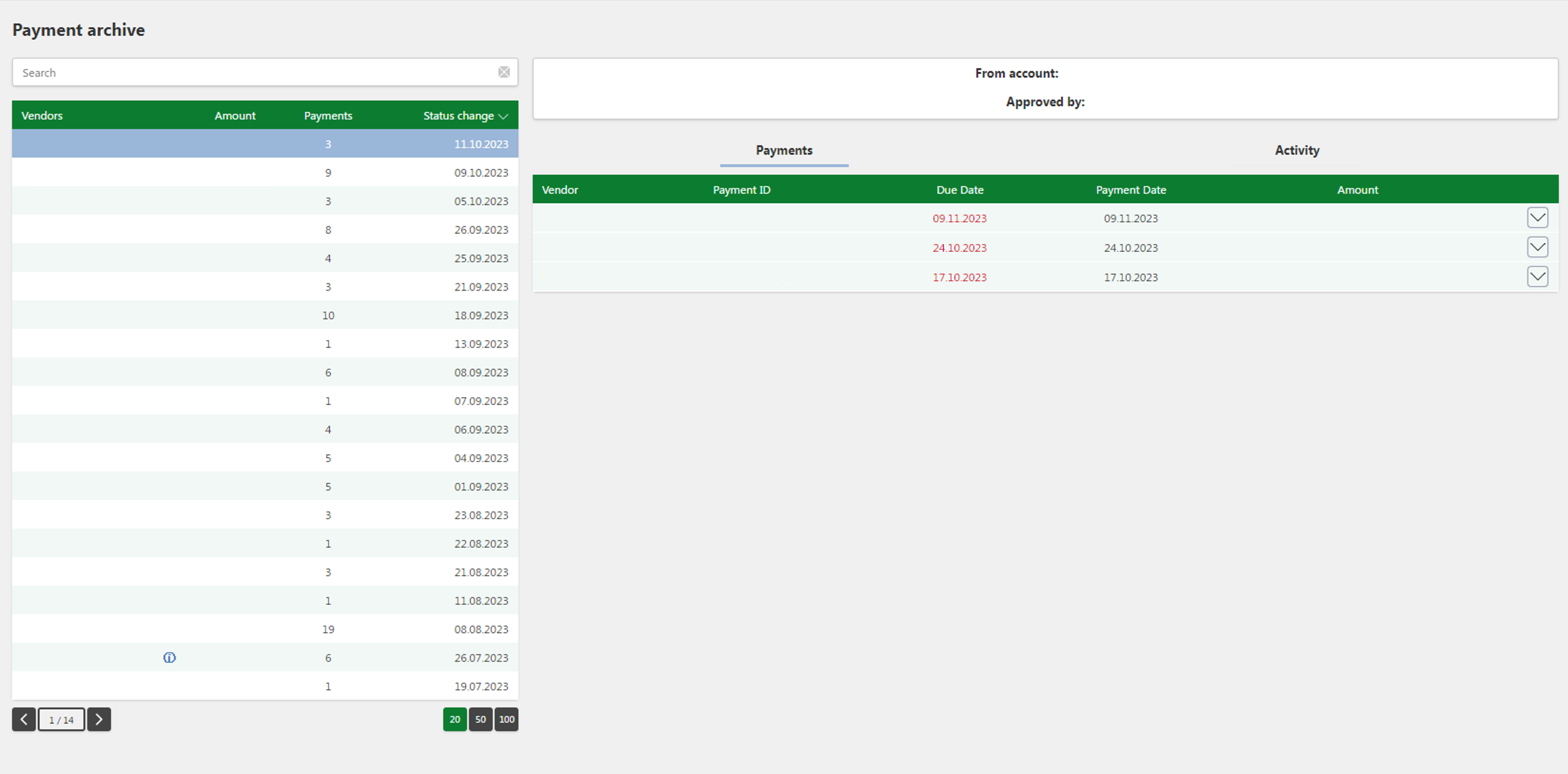The width and height of the screenshot is (1568, 774).
Task: Sort by Status change column arrow
Action: click(503, 116)
